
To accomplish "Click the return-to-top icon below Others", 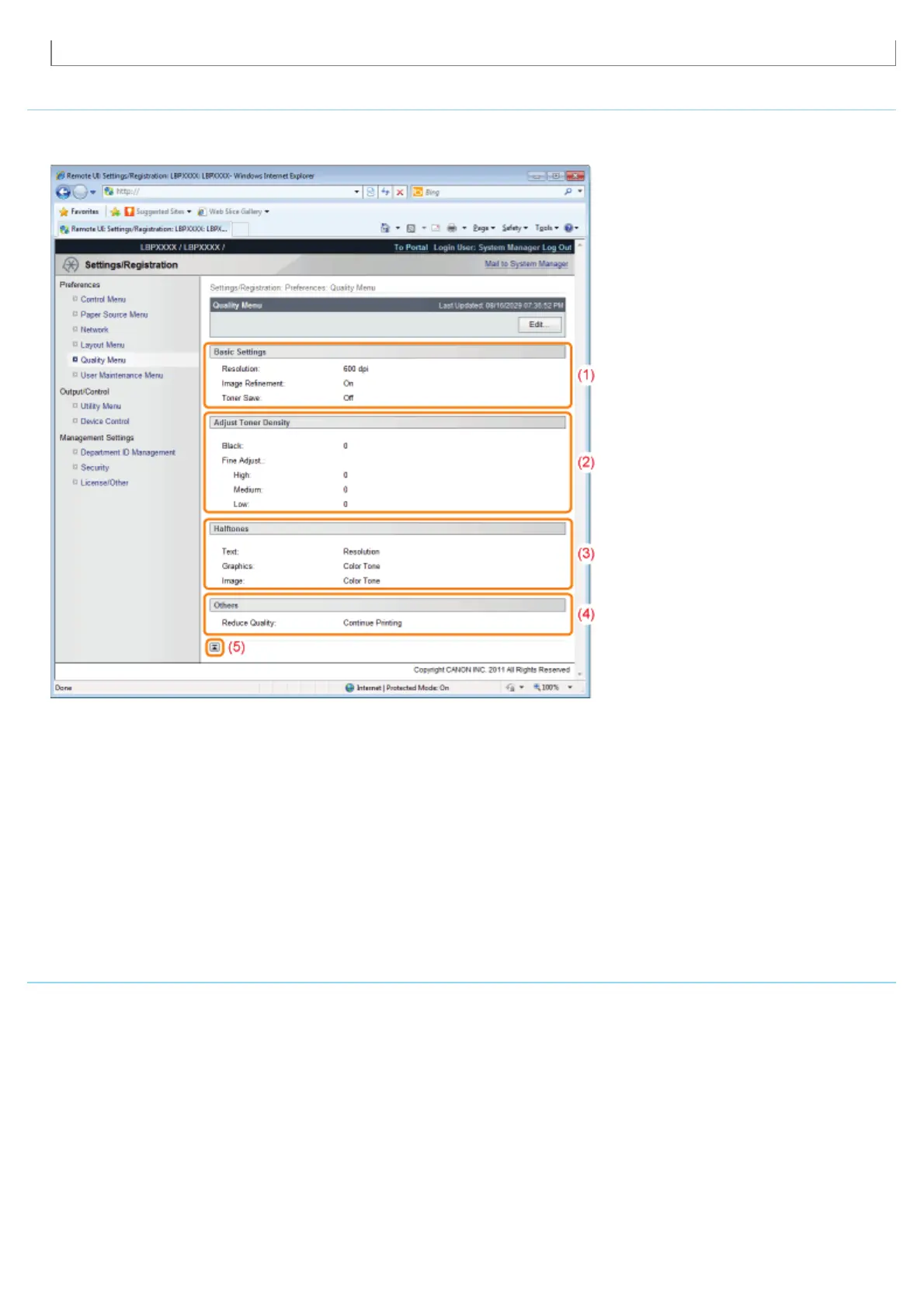I will pyautogui.click(x=215, y=647).
